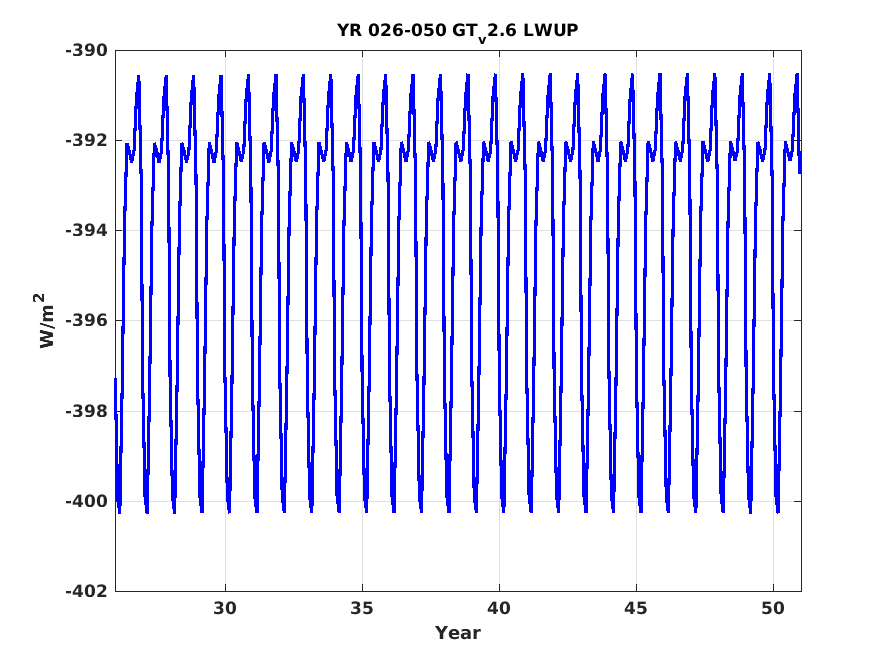This screenshot has height=663, width=884.
Task: Click the y-axis tick label -392
Action: tap(86, 140)
